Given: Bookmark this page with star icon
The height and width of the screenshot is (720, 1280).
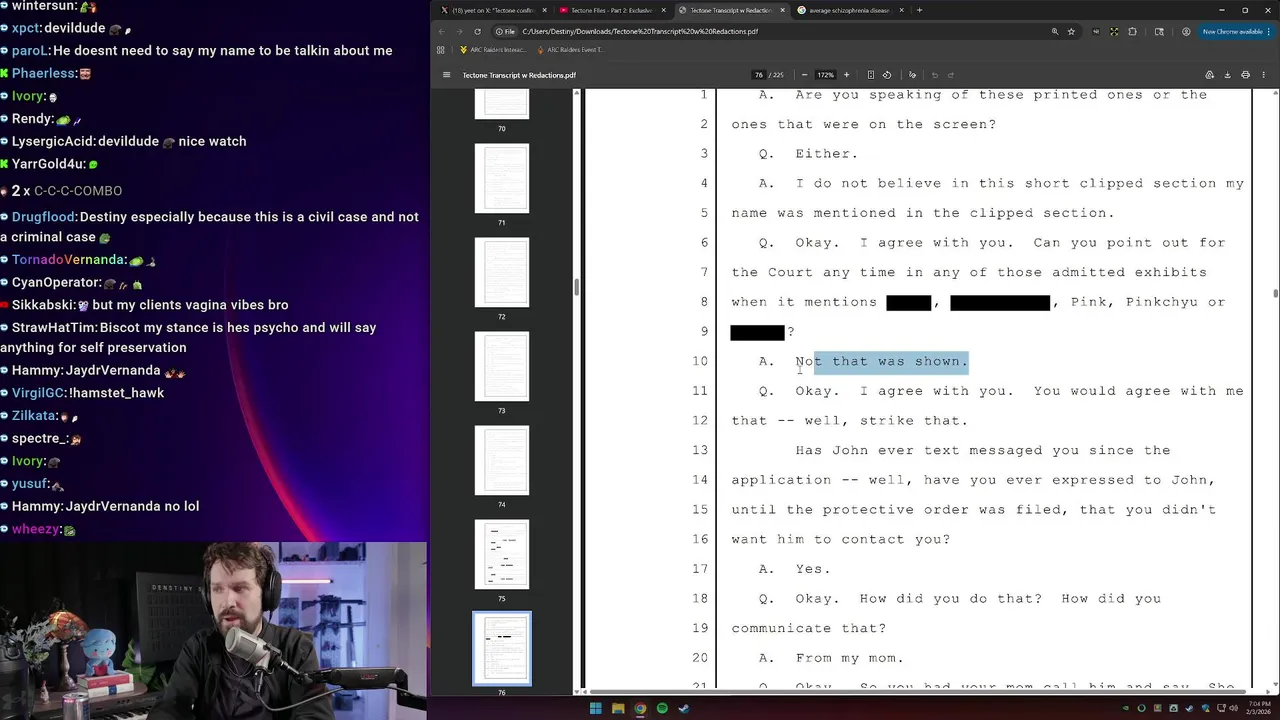Looking at the screenshot, I should coord(1071,31).
